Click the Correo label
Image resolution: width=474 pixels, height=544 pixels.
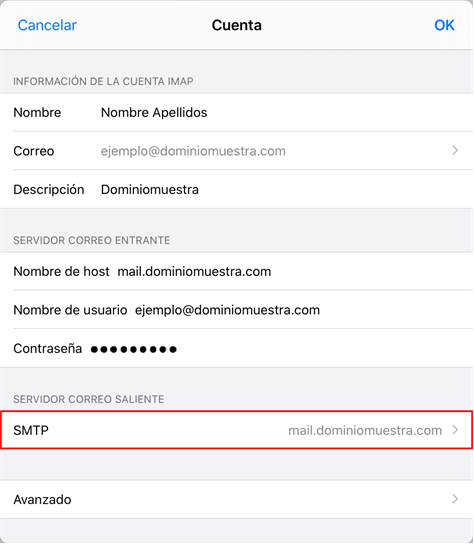coord(34,151)
